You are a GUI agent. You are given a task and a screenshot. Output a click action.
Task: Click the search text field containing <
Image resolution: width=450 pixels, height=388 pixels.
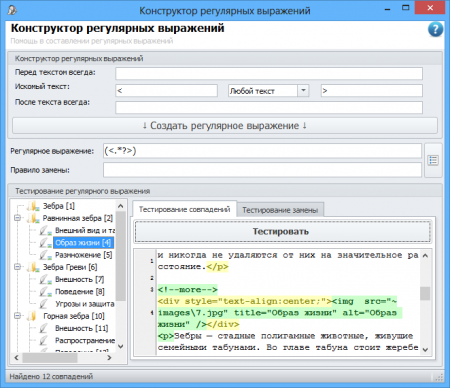166,91
